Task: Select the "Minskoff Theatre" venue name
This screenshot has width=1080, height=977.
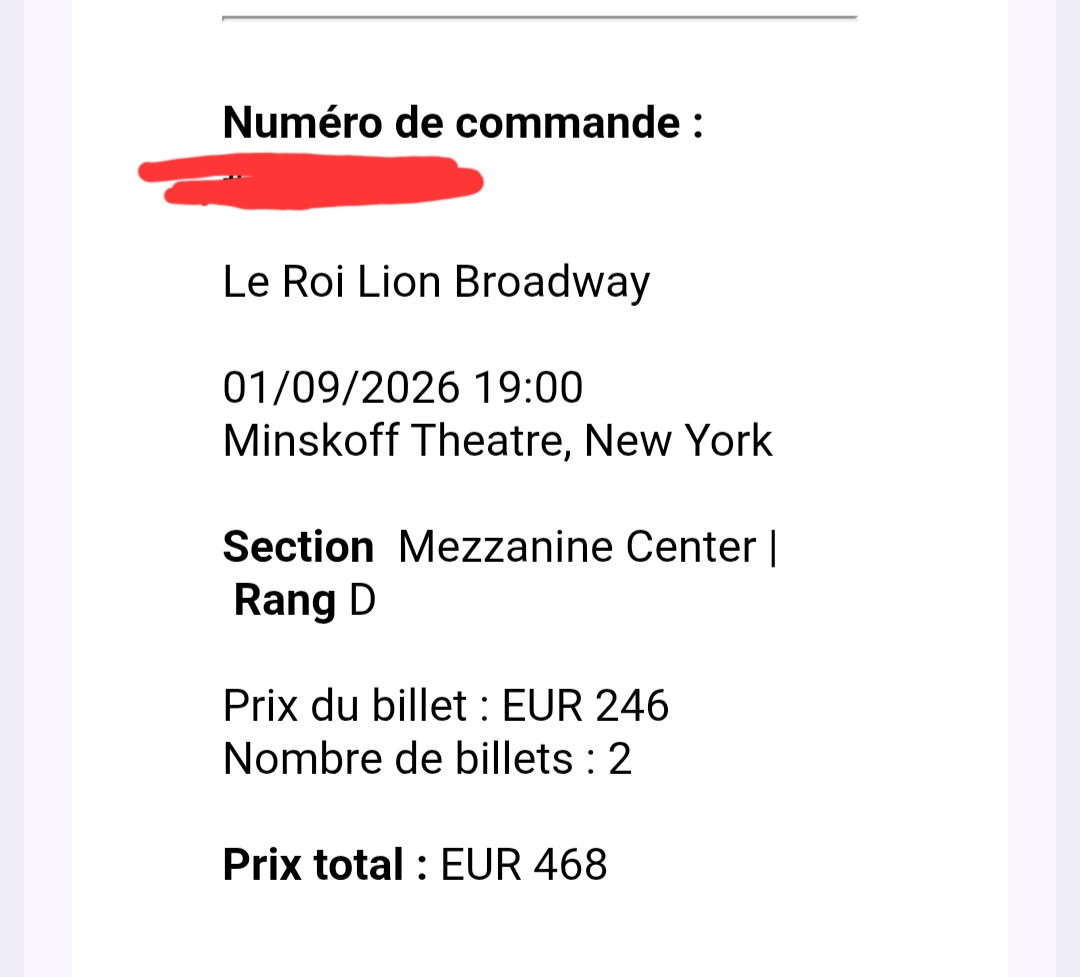Action: click(397, 441)
